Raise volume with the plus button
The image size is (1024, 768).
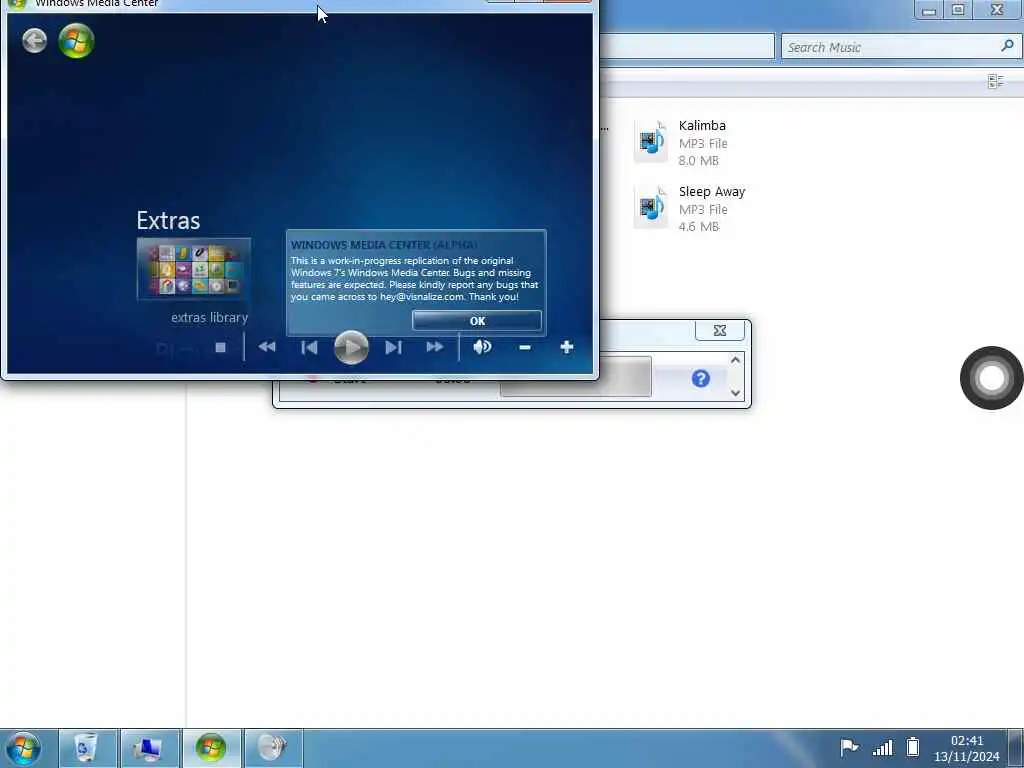click(567, 347)
